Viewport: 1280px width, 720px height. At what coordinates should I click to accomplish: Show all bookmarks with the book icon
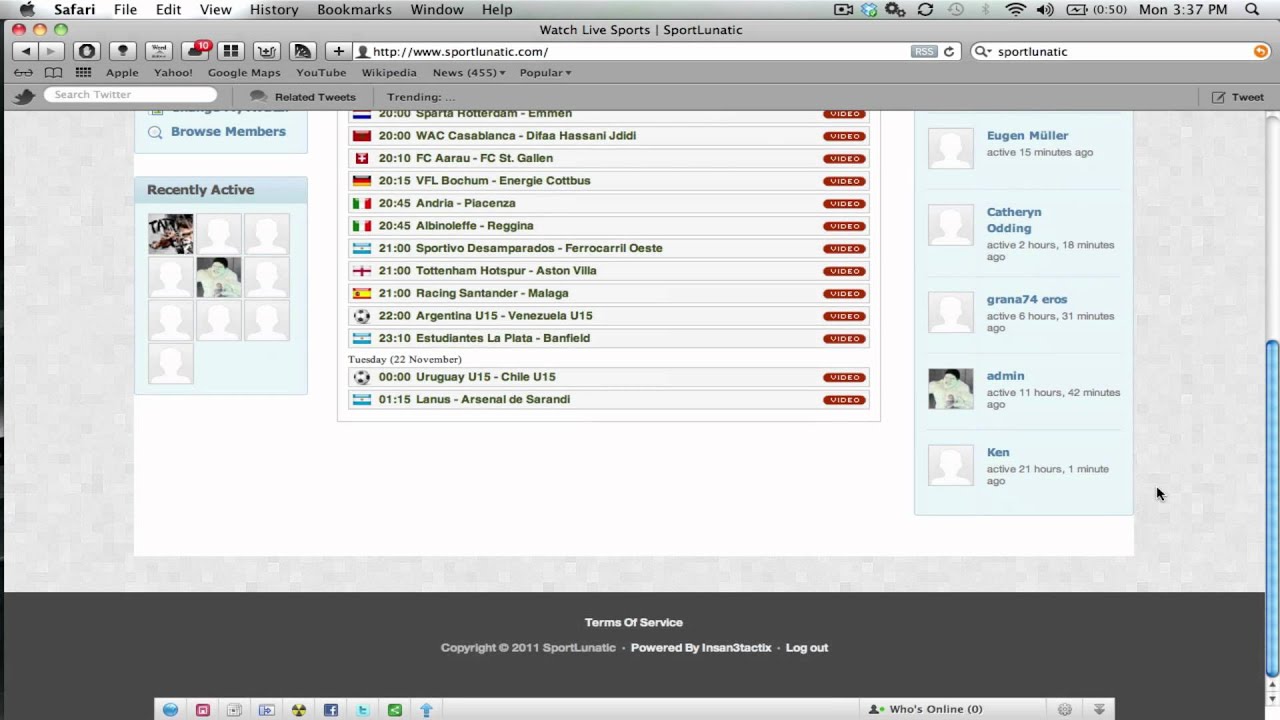[53, 72]
